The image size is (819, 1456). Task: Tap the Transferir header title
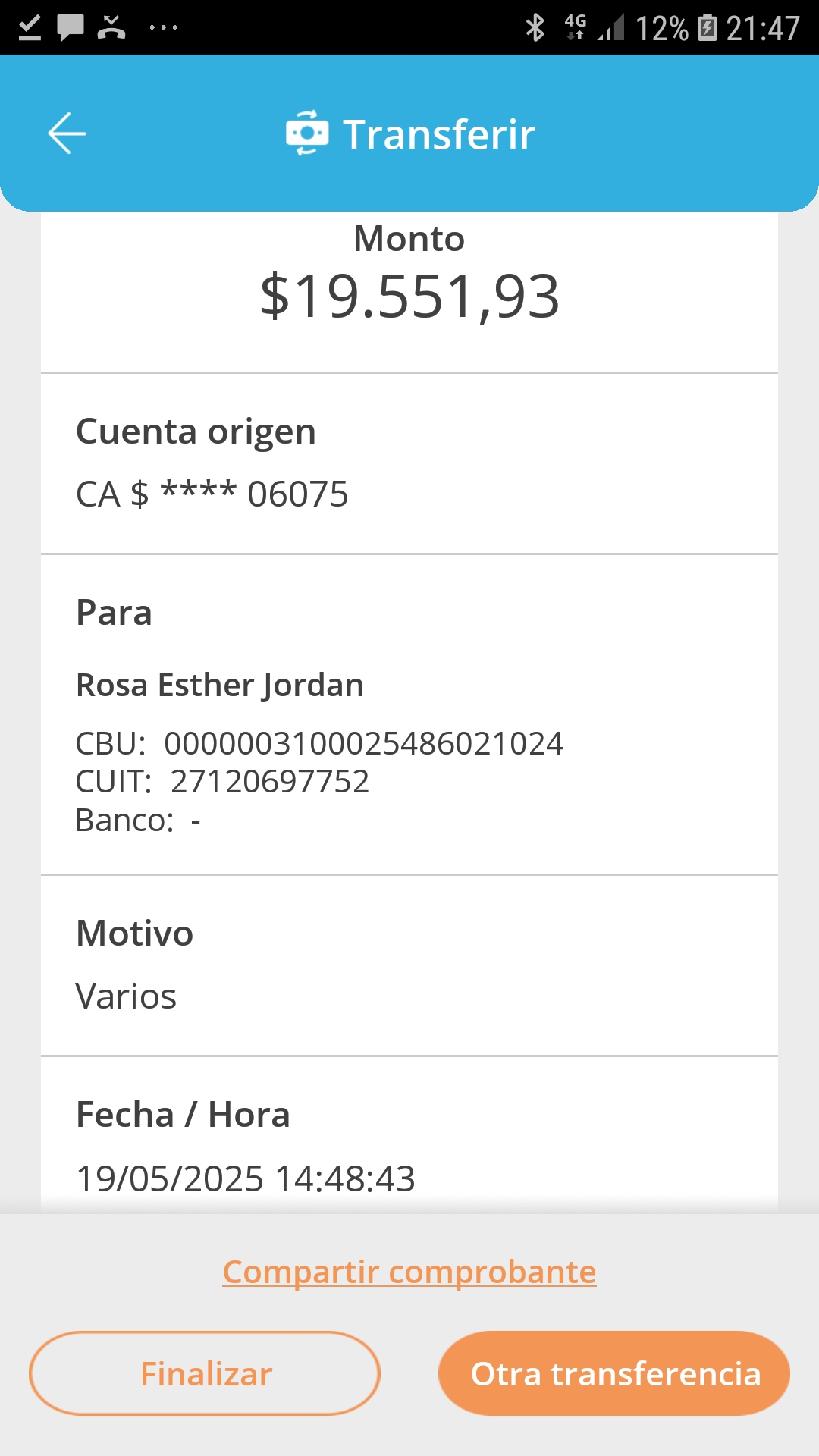439,134
